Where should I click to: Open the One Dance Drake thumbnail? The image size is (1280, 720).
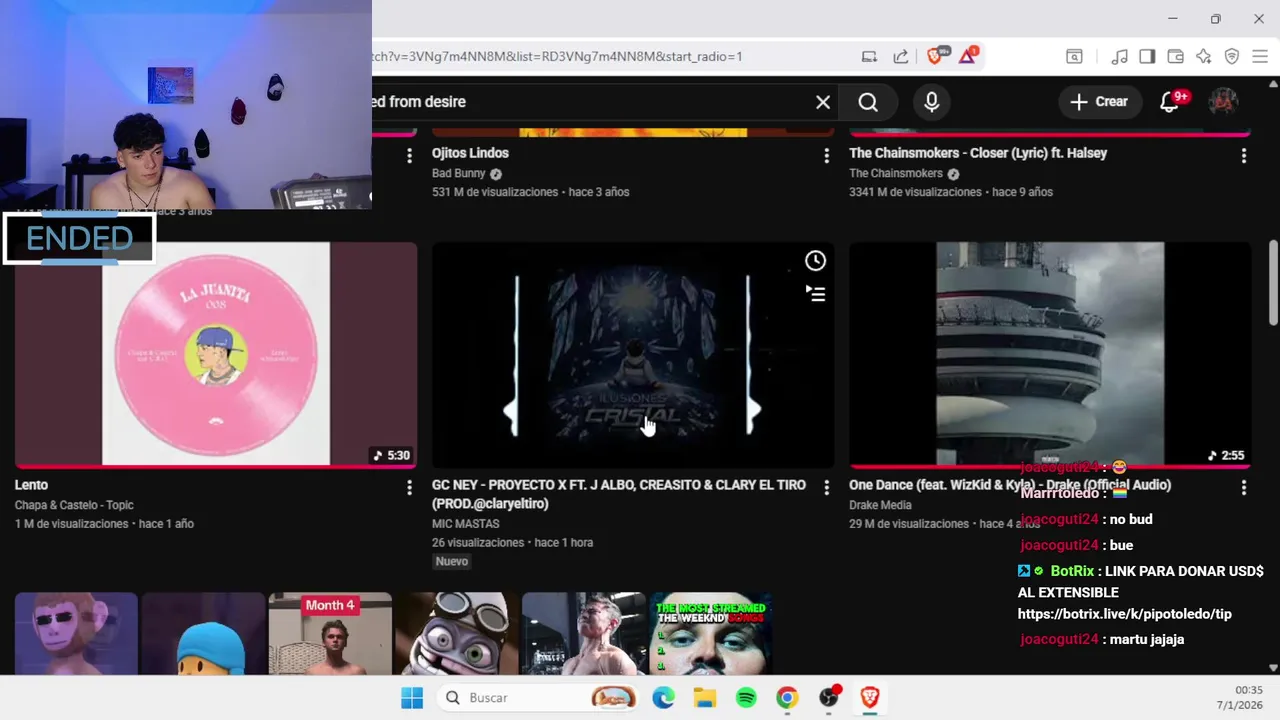pyautogui.click(x=1050, y=354)
